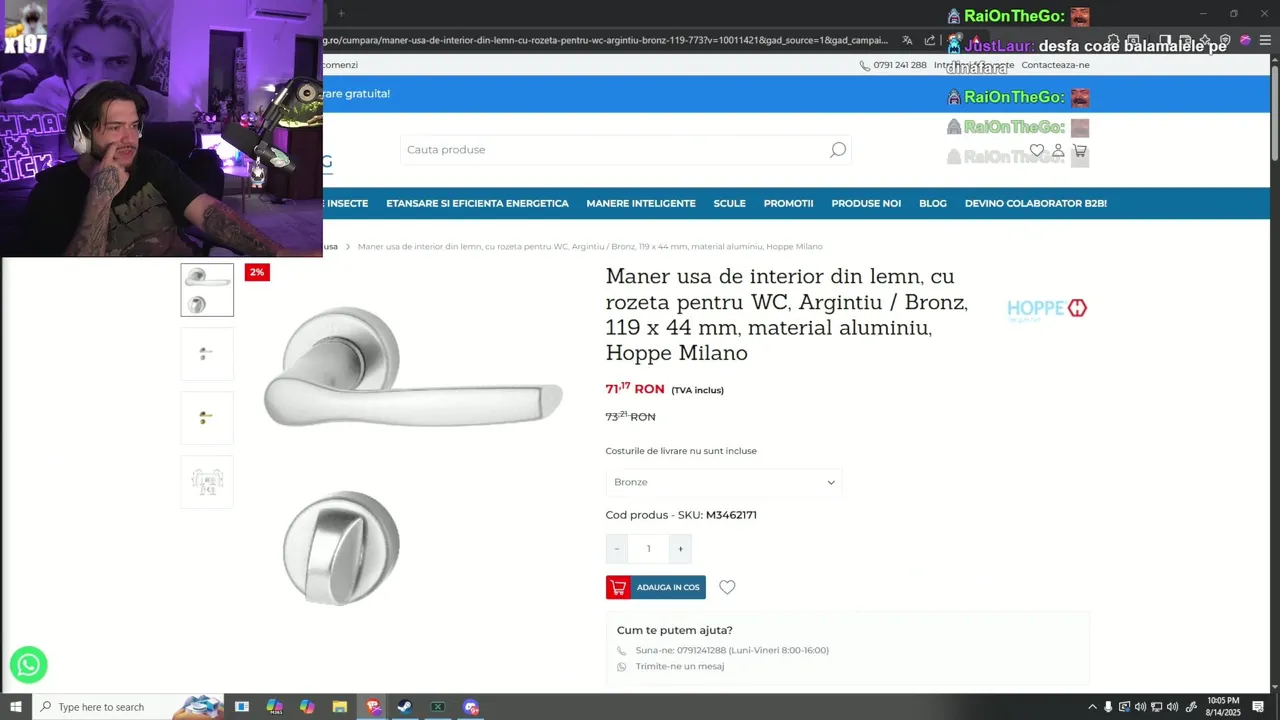Open the wishlist heart in the header
The image size is (1280, 720).
(1037, 151)
